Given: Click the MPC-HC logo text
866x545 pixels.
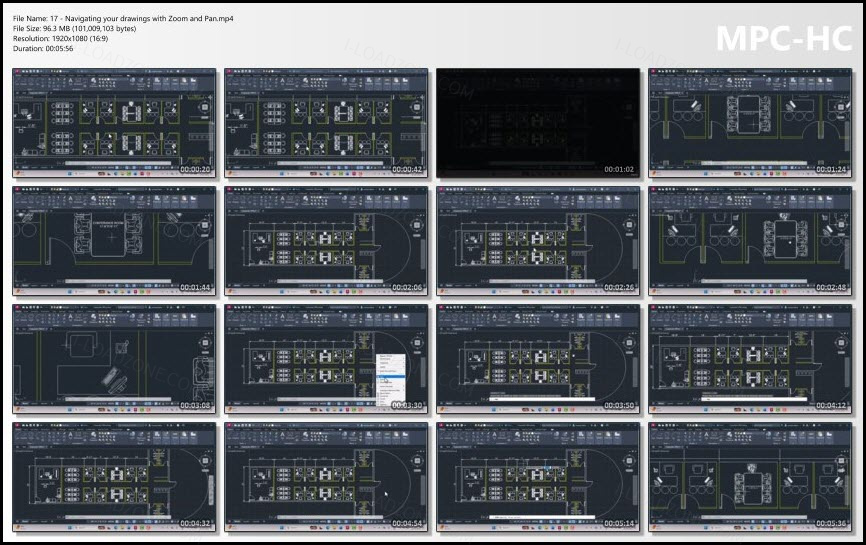Looking at the screenshot, I should (784, 39).
